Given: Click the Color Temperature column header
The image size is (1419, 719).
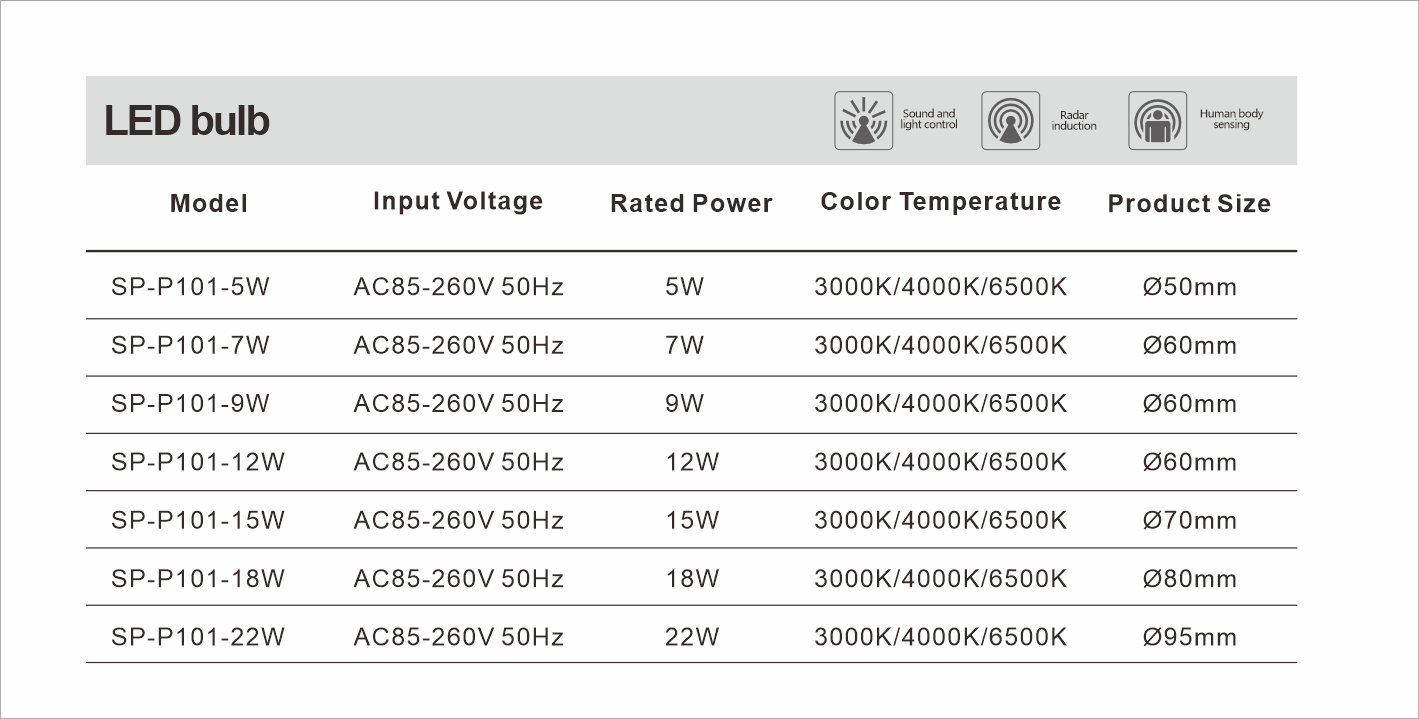Looking at the screenshot, I should (940, 202).
